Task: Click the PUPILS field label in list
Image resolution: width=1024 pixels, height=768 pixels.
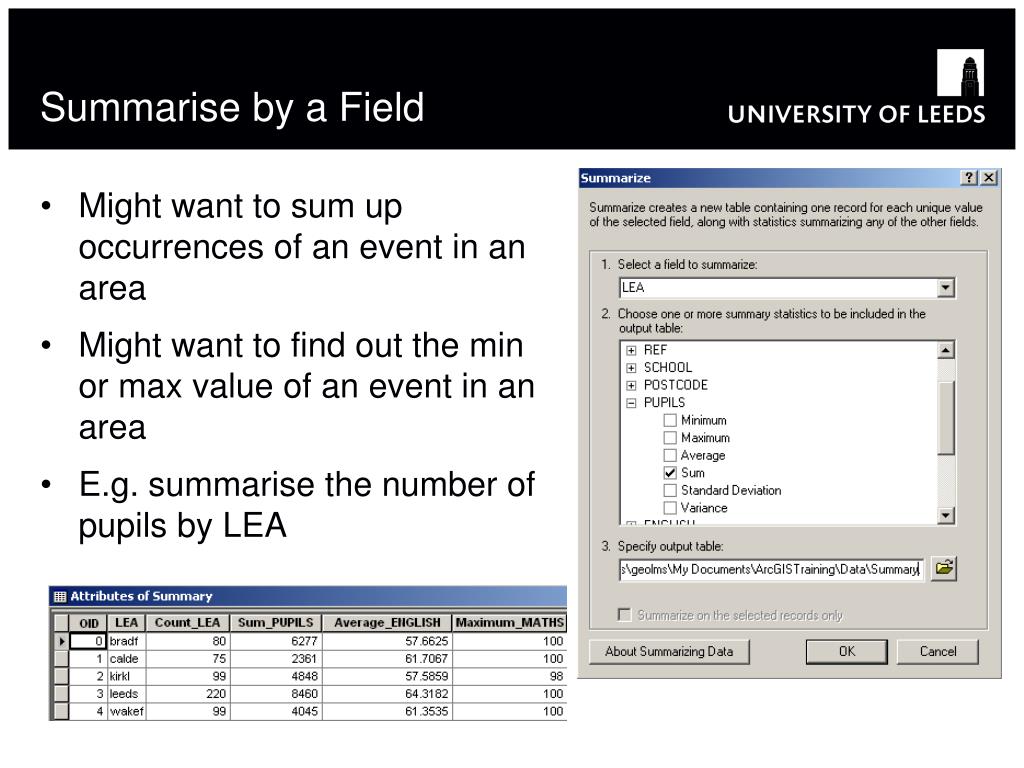Action: [x=664, y=402]
